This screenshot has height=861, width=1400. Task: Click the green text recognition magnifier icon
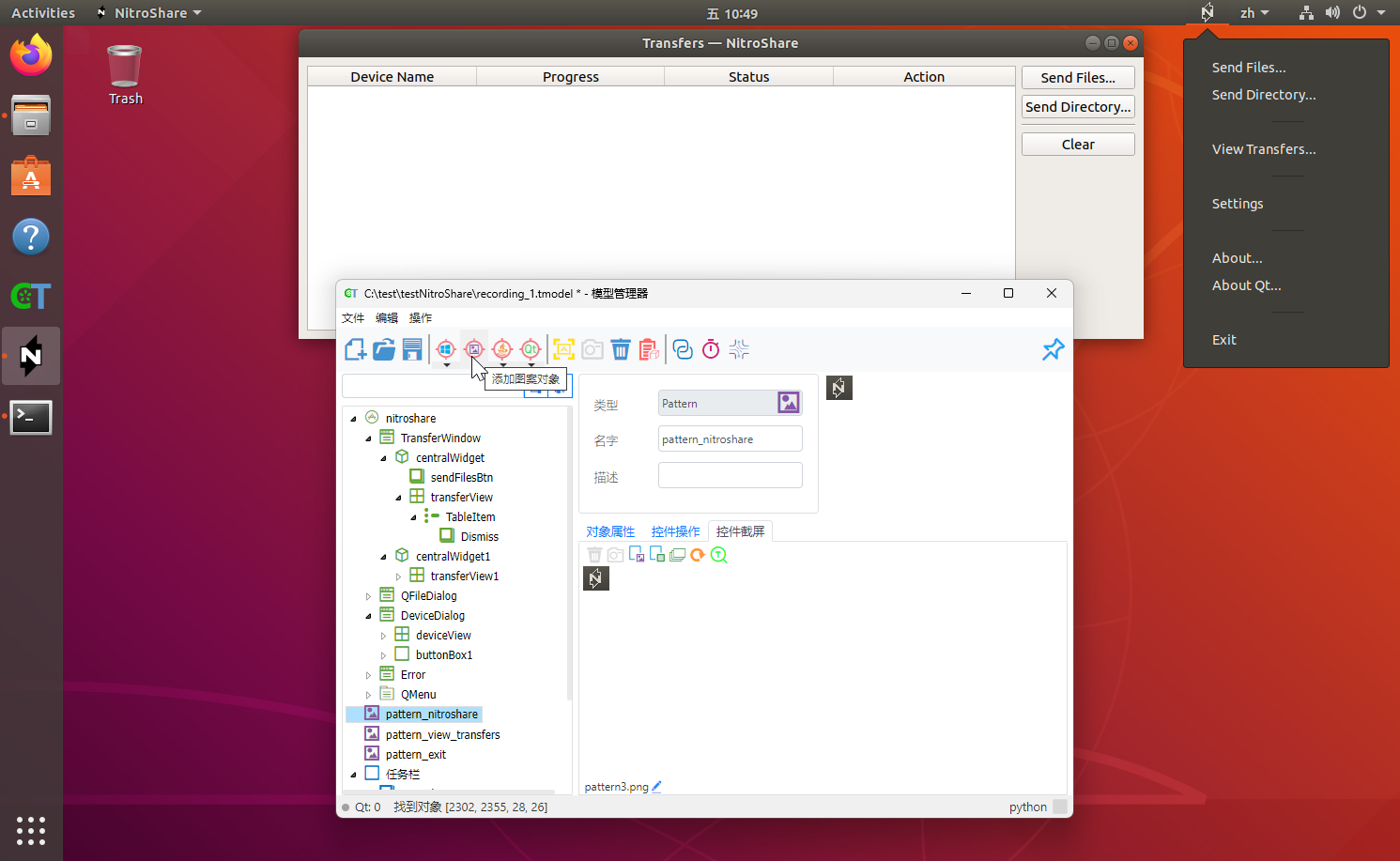pos(719,555)
